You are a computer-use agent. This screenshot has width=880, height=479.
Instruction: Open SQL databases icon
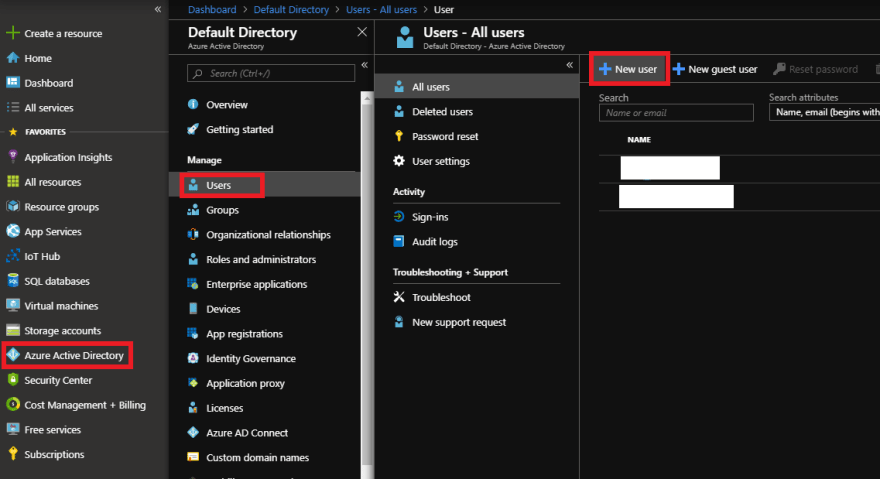[12, 281]
